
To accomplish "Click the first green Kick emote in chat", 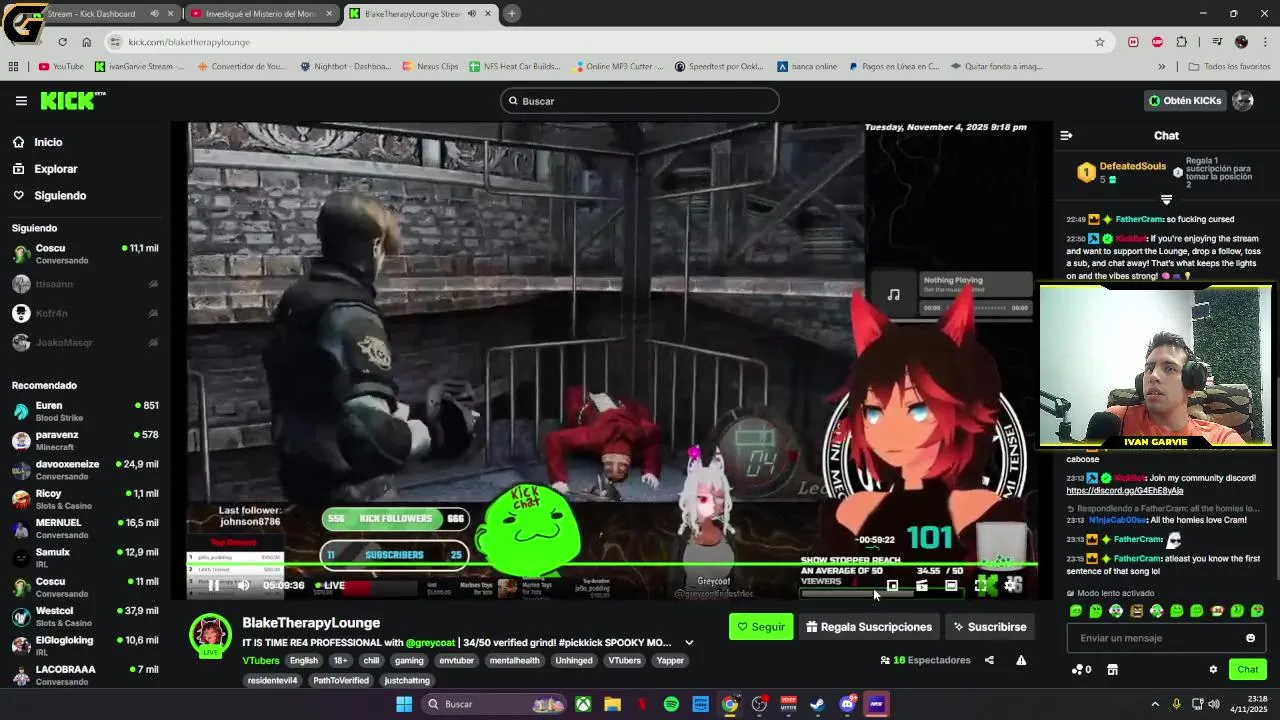I will (1076, 611).
